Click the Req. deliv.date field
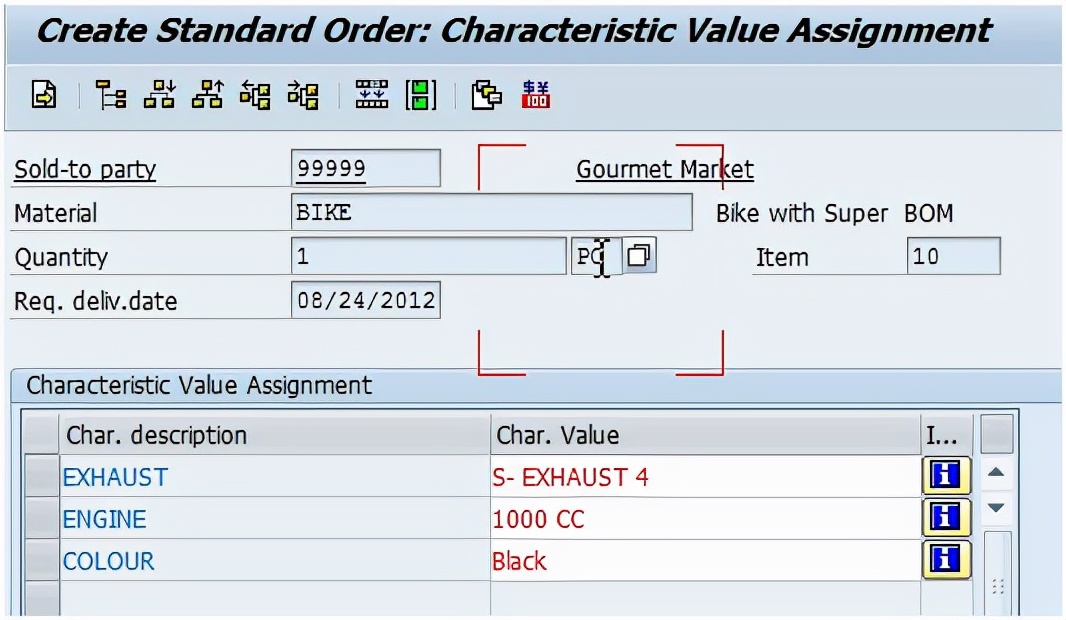Viewport: 1066px width, 620px height. pos(365,300)
